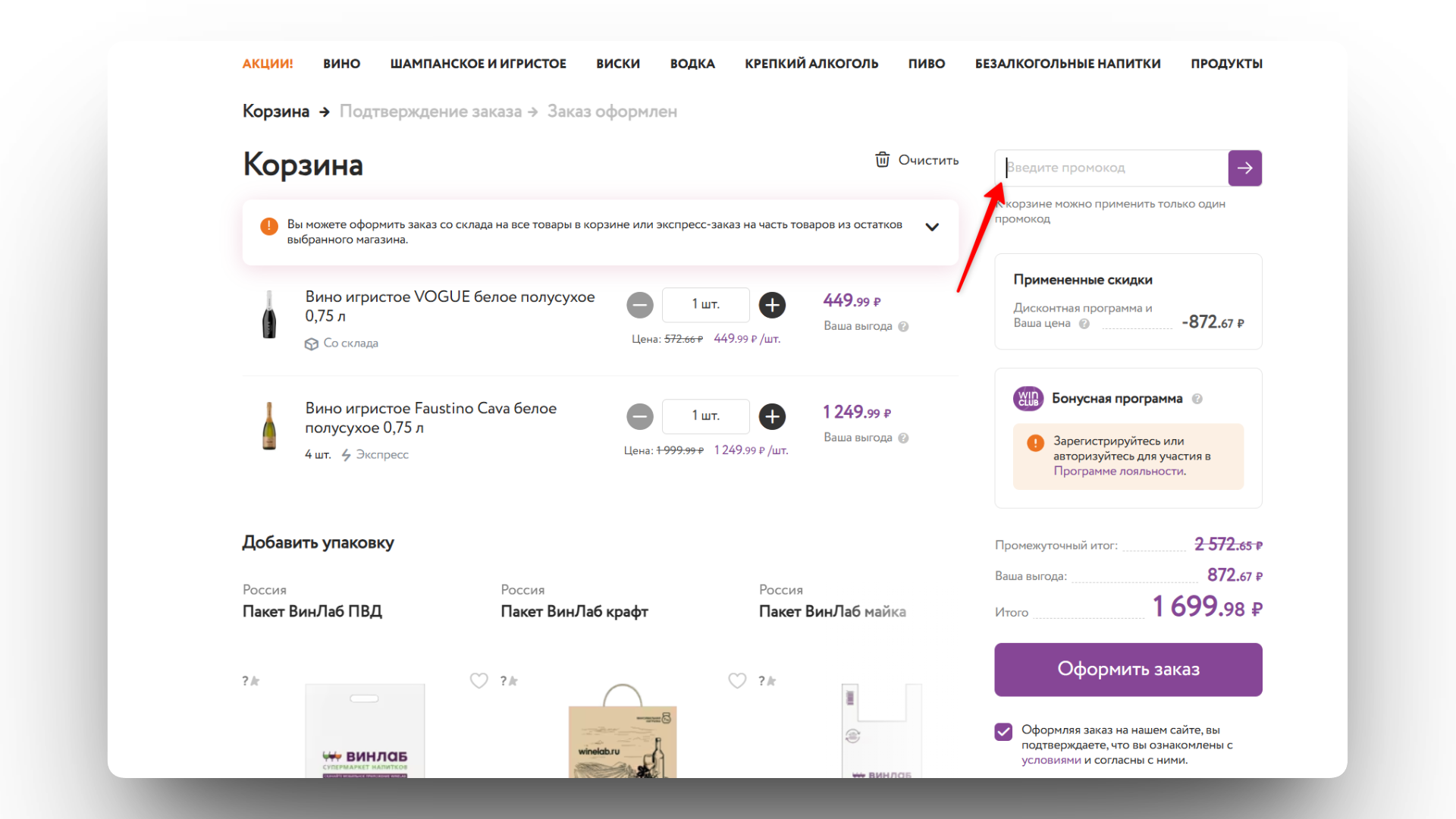1456x819 pixels.
Task: Click question icon beside Дисконтная программа
Action: [x=1084, y=324]
